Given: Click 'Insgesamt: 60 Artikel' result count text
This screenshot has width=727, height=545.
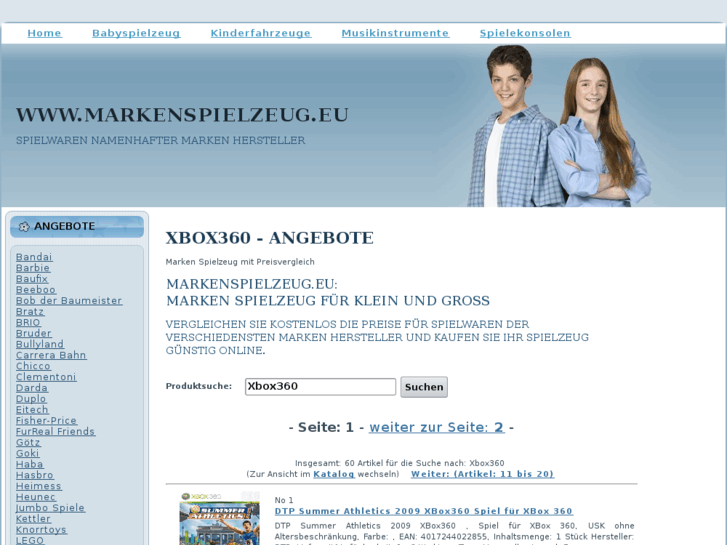Looking at the screenshot, I should click(x=400, y=463).
